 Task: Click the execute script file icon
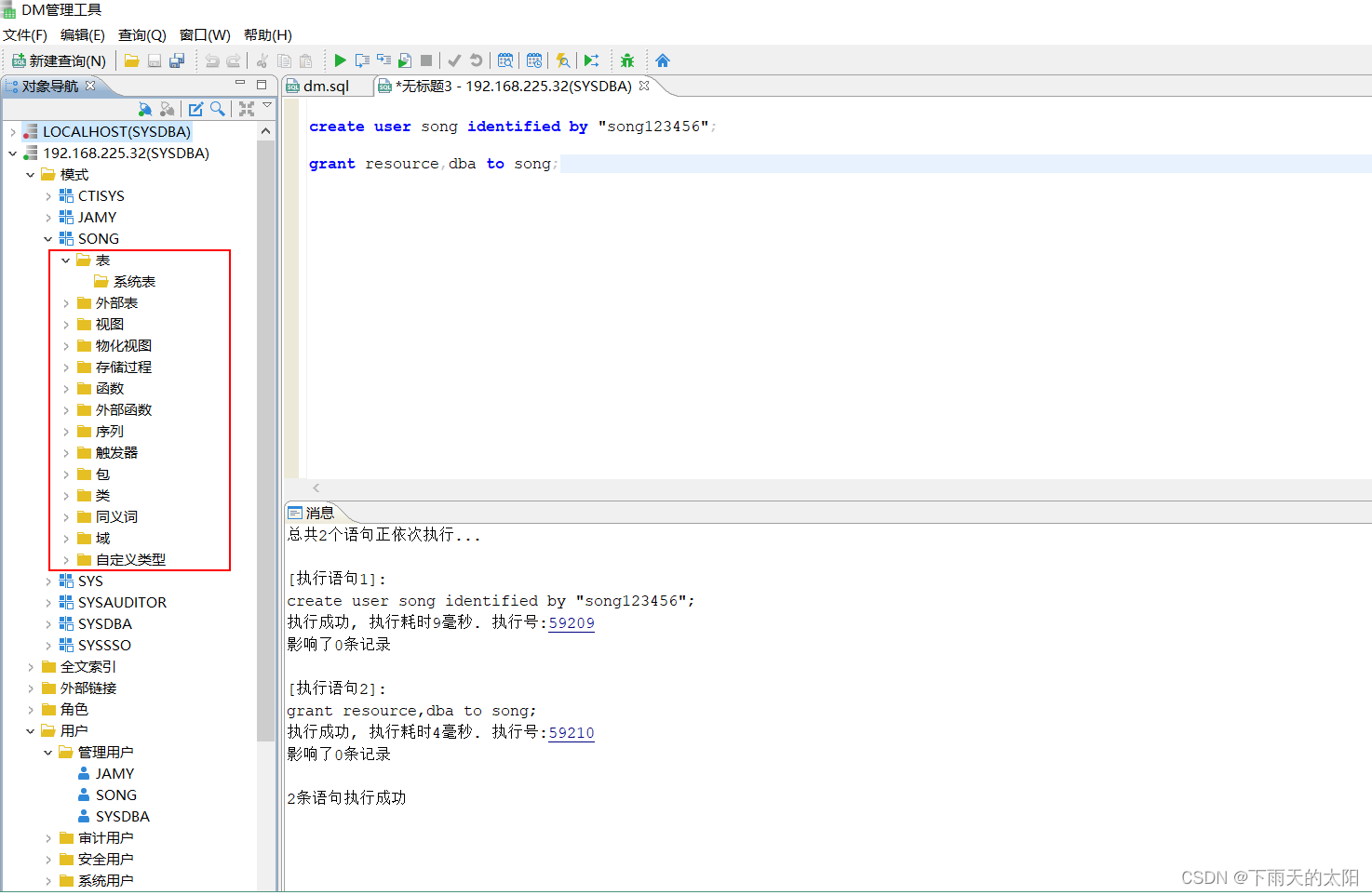pyautogui.click(x=405, y=60)
